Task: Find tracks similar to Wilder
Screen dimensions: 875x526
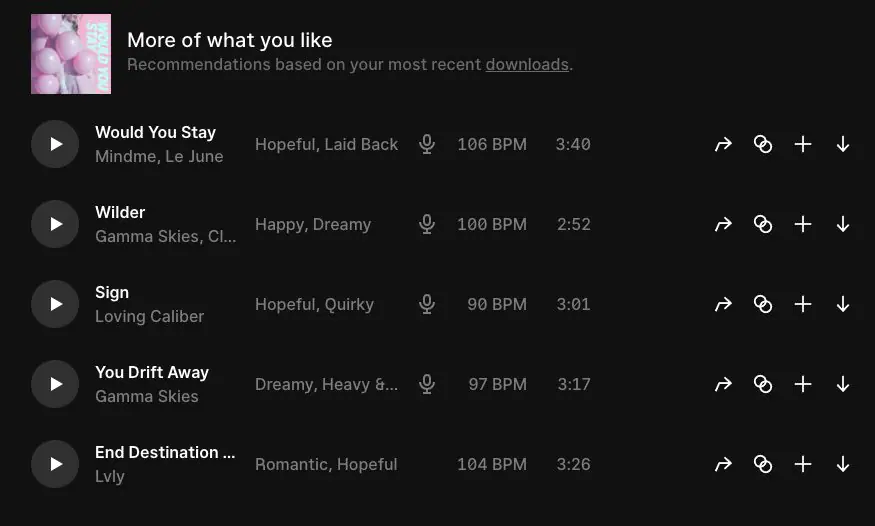Action: point(763,224)
